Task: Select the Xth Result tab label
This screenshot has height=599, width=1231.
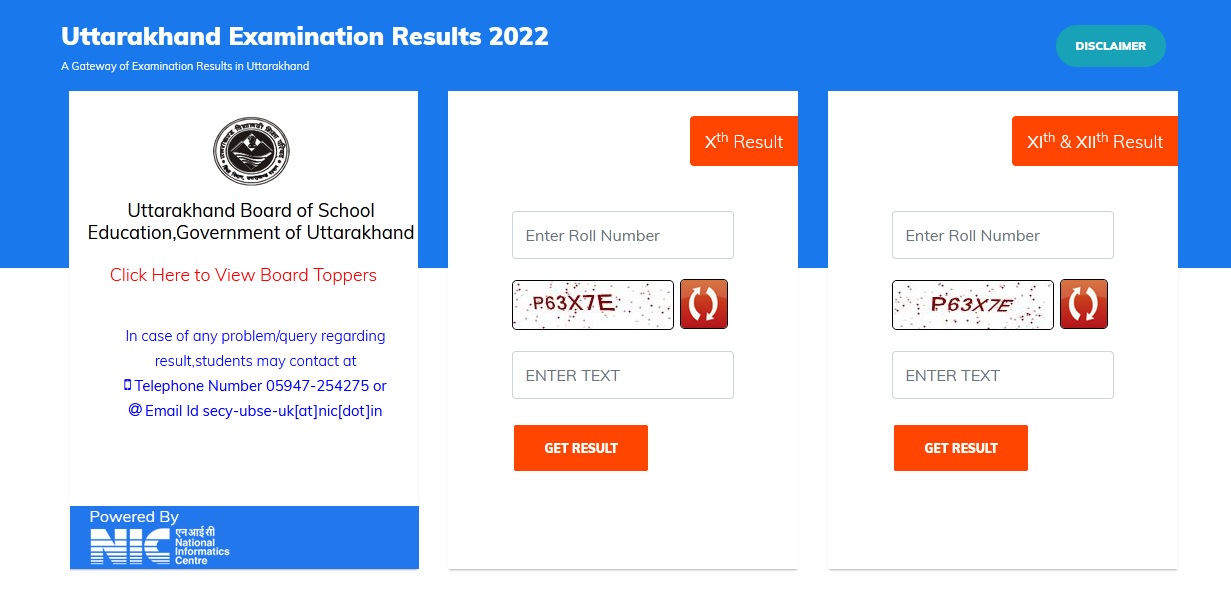Action: pyautogui.click(x=744, y=141)
